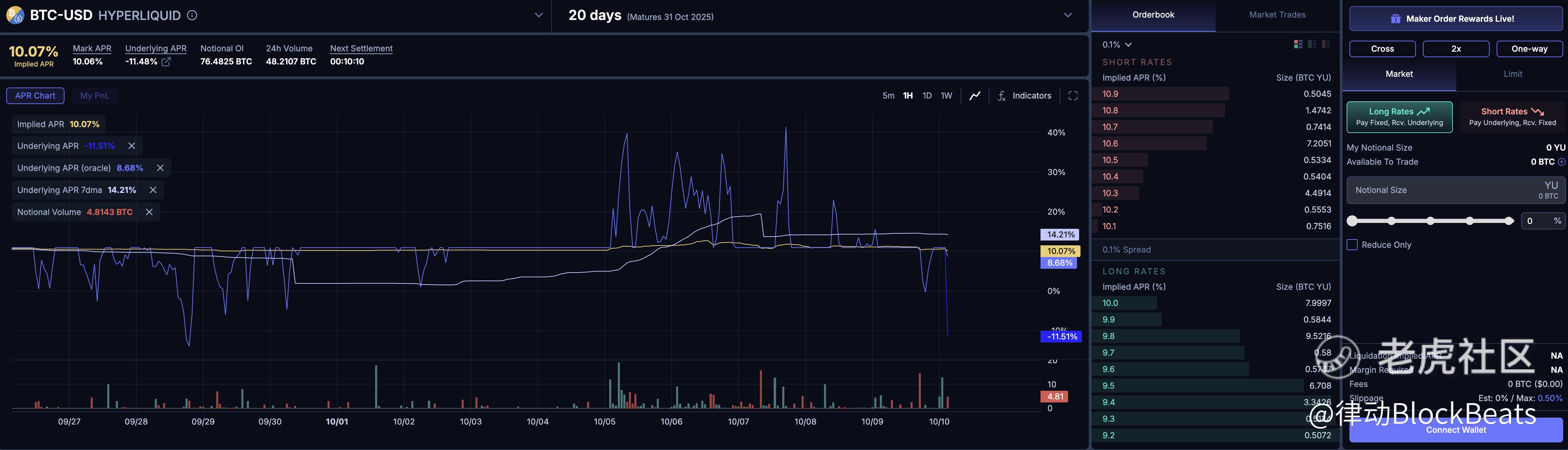Expand the 20 days maturity dropdown

click(1068, 15)
